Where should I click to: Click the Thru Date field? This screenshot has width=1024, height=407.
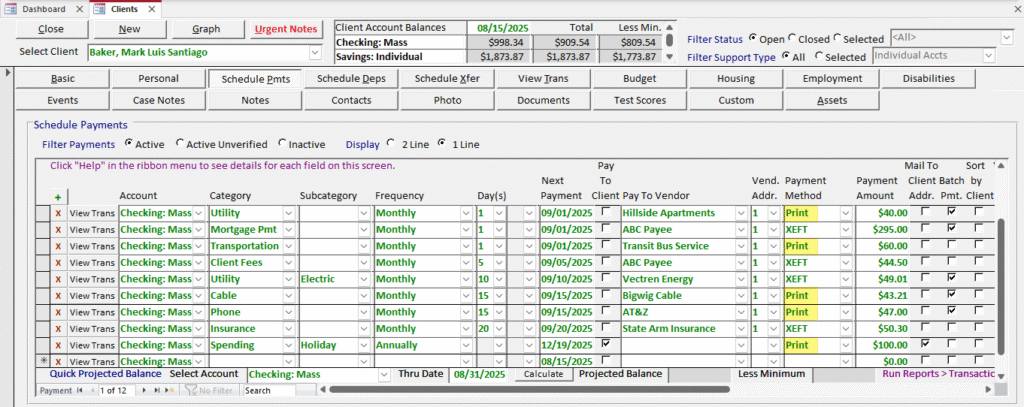point(478,374)
